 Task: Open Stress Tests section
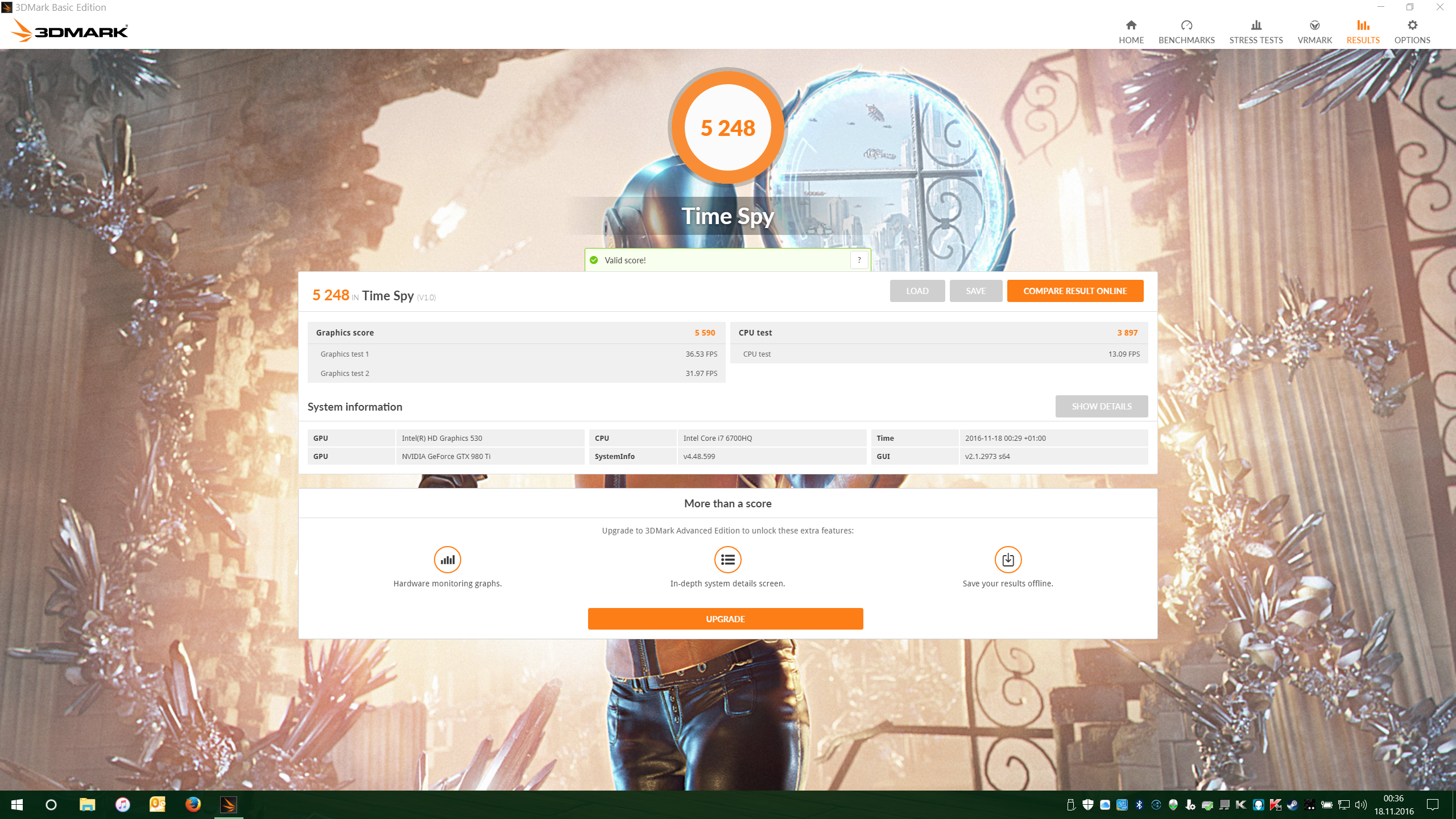1256,32
